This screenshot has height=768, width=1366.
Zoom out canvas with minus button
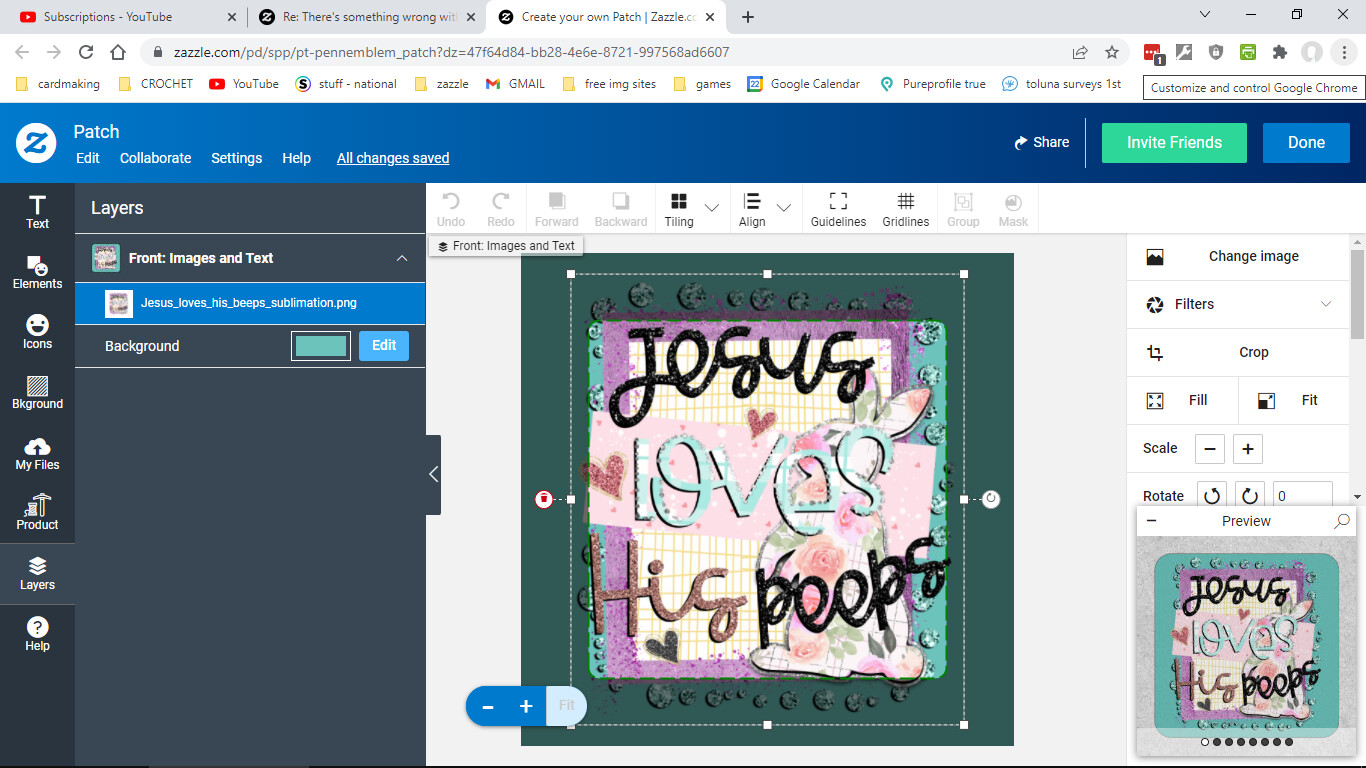point(488,706)
